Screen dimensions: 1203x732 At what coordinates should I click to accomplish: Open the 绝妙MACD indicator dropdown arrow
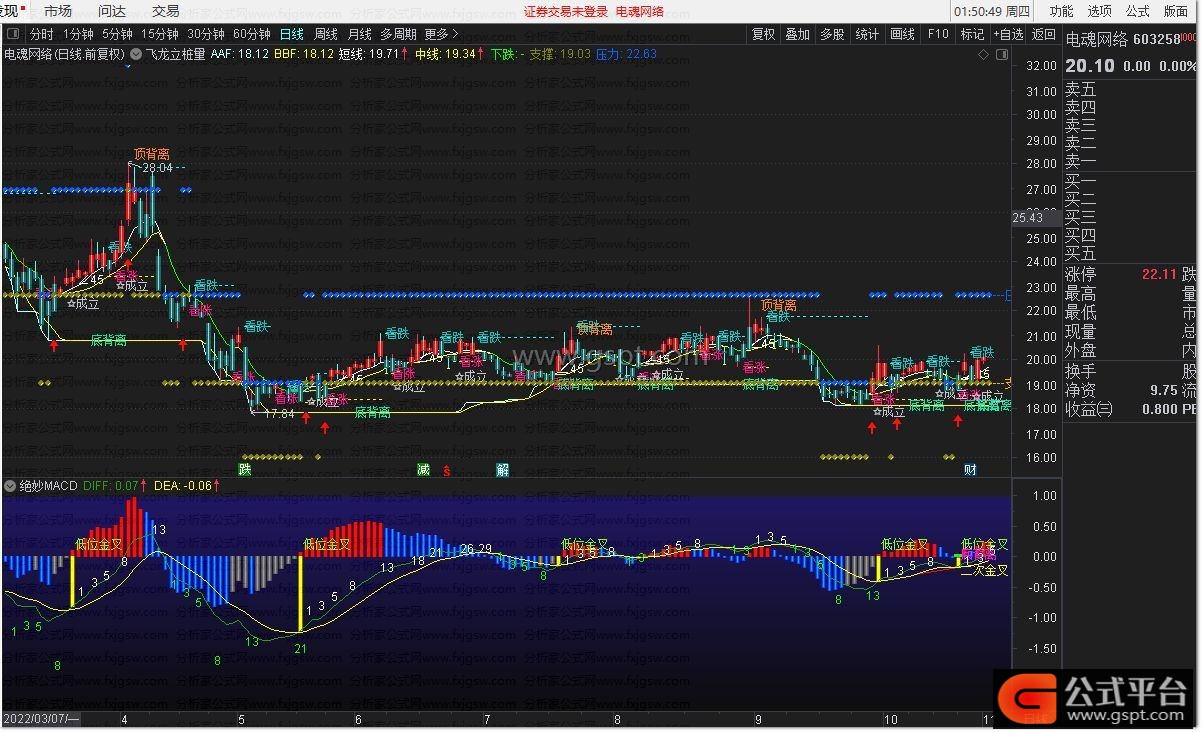click(11, 486)
